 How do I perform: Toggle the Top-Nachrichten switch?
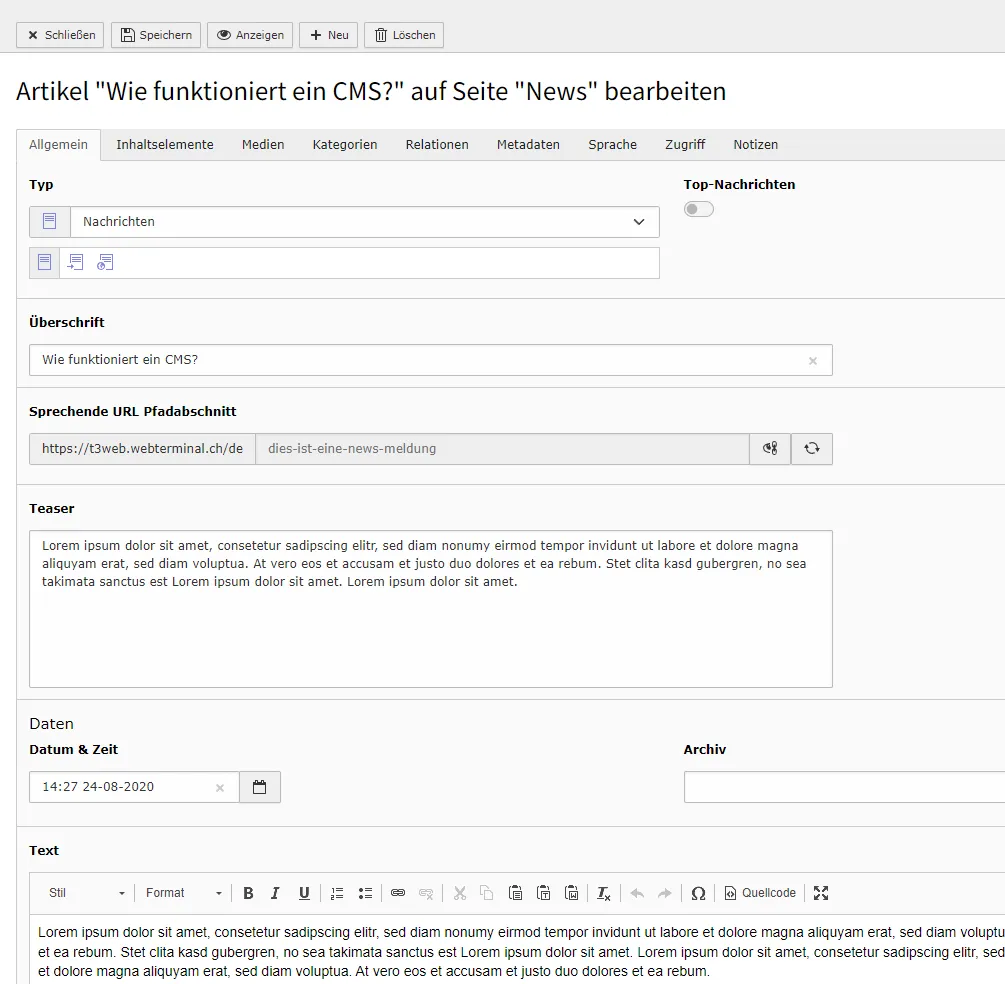click(x=699, y=209)
